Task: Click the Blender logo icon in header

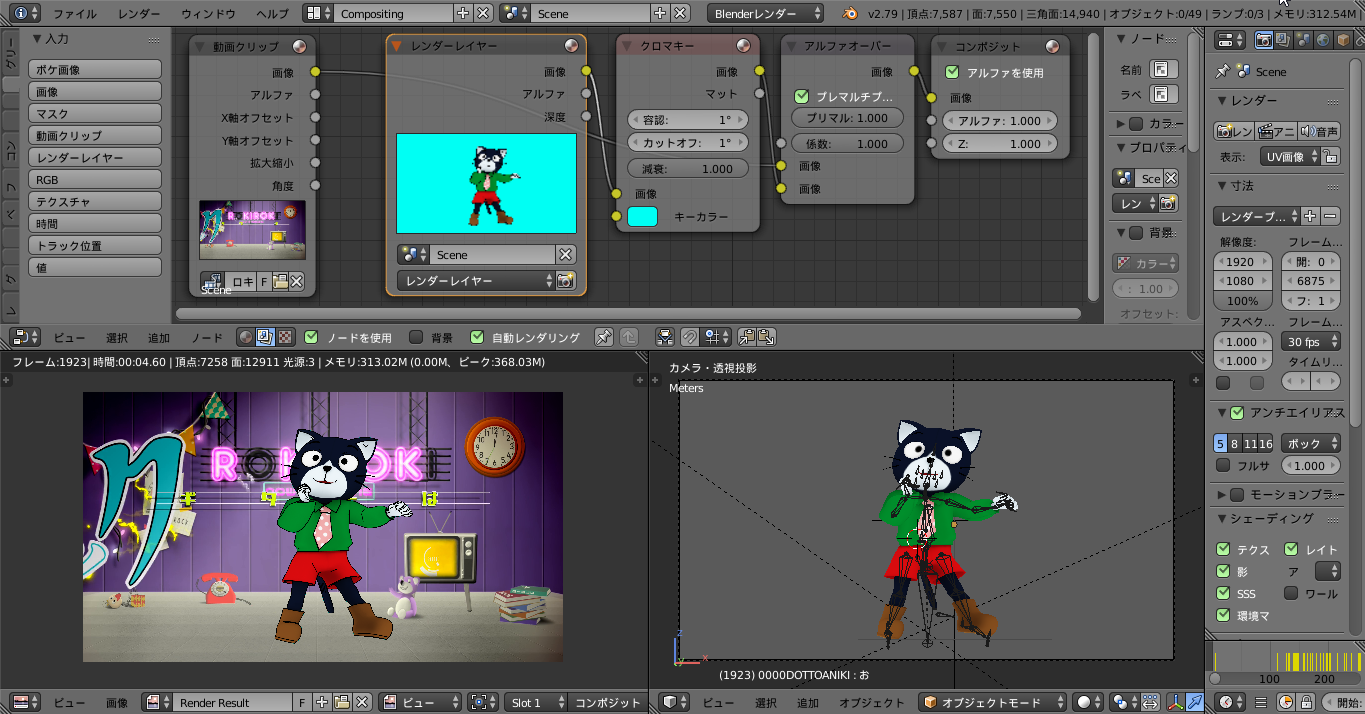Action: 849,14
